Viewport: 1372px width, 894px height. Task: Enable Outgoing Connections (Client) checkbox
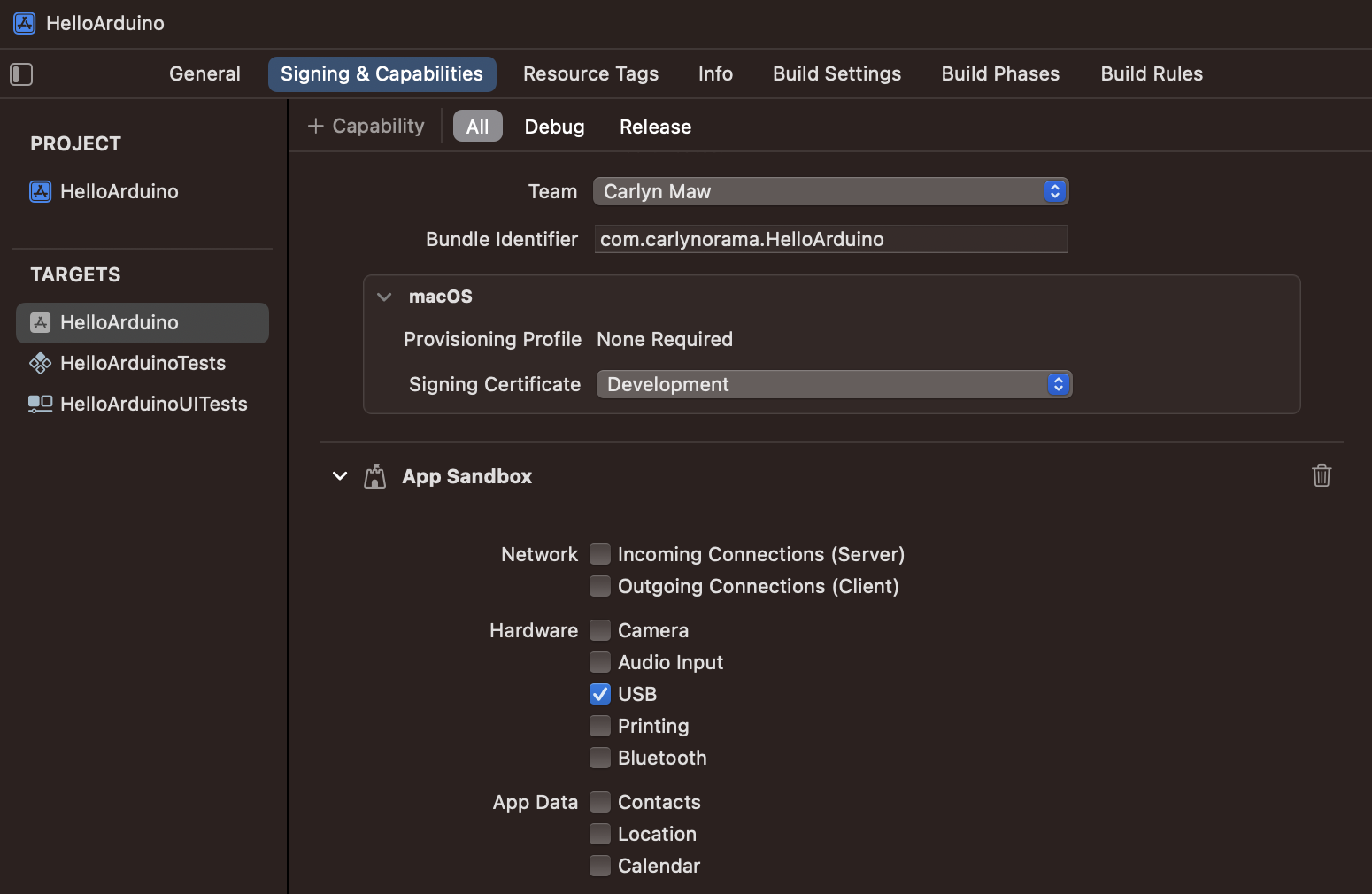(x=600, y=586)
